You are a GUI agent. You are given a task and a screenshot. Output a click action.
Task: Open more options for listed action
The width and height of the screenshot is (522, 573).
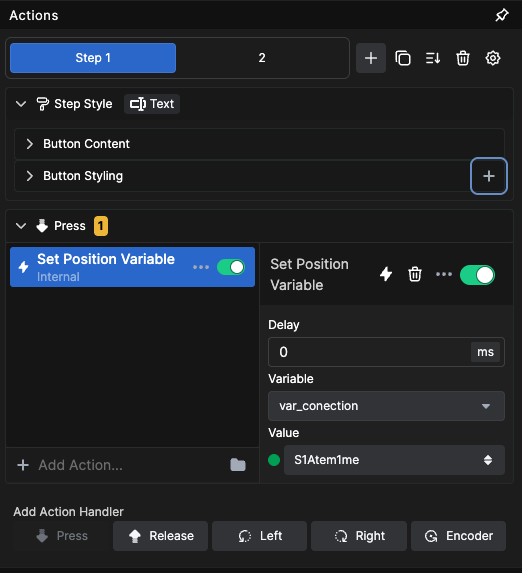(201, 267)
